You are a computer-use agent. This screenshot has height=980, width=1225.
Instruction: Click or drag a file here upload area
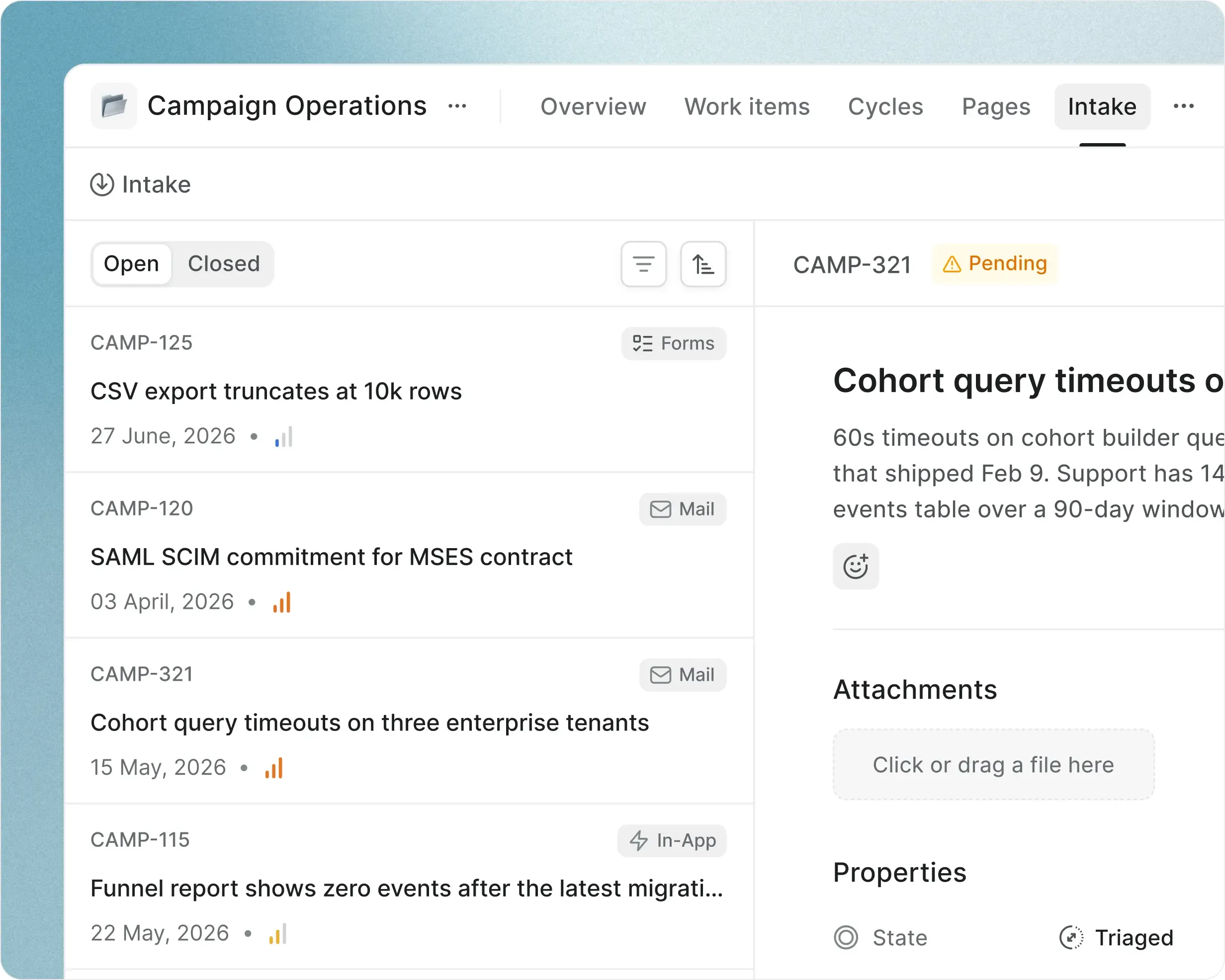tap(994, 765)
